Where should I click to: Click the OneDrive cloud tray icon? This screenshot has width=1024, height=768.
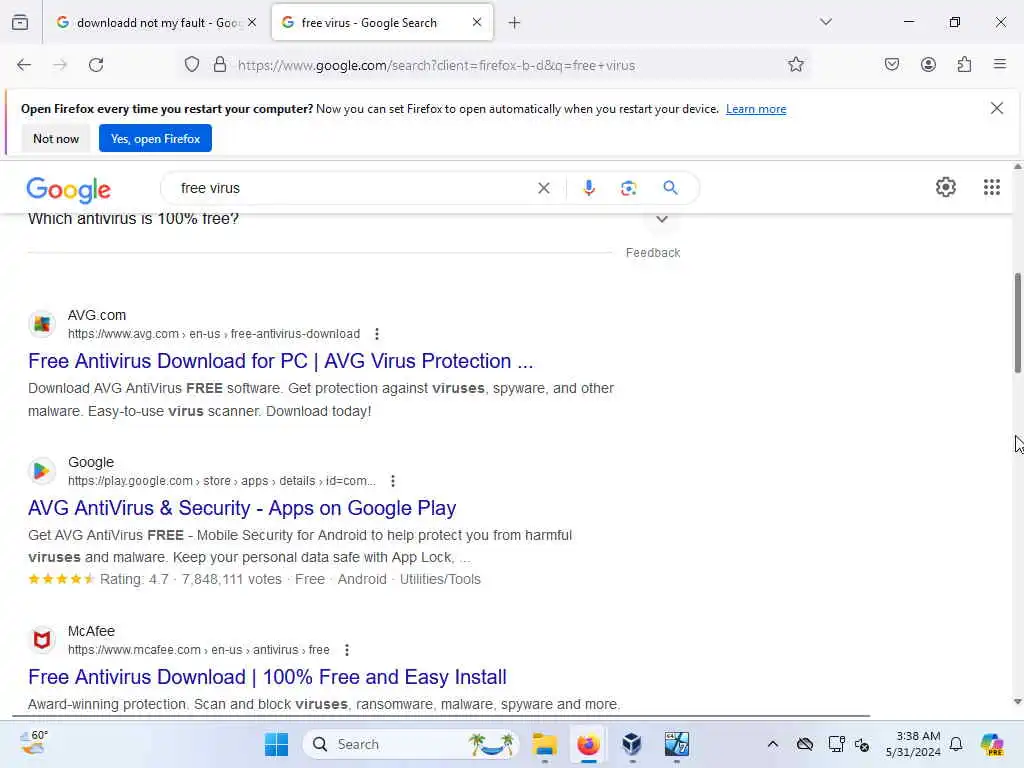pos(805,744)
